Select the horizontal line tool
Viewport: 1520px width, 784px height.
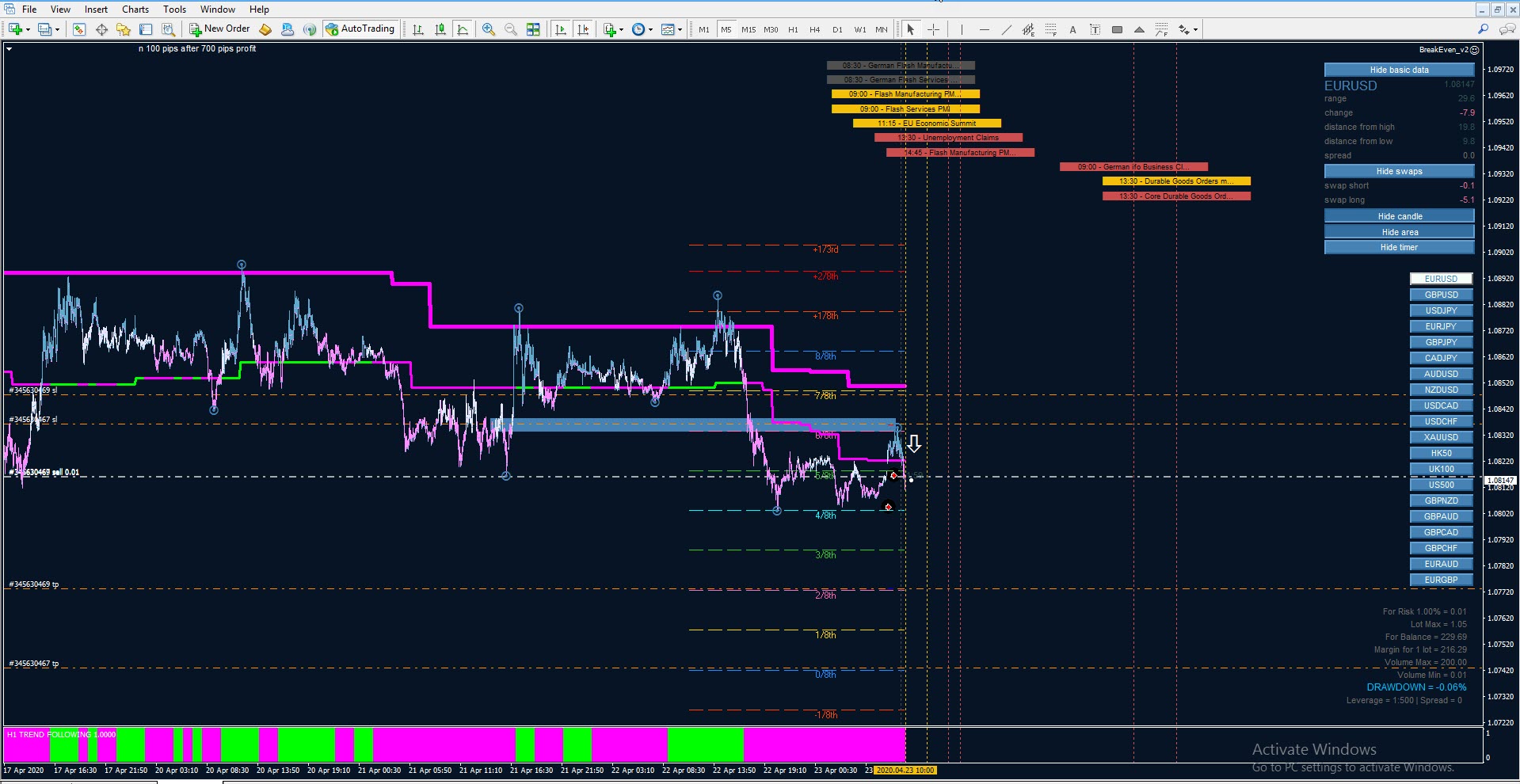pos(984,29)
